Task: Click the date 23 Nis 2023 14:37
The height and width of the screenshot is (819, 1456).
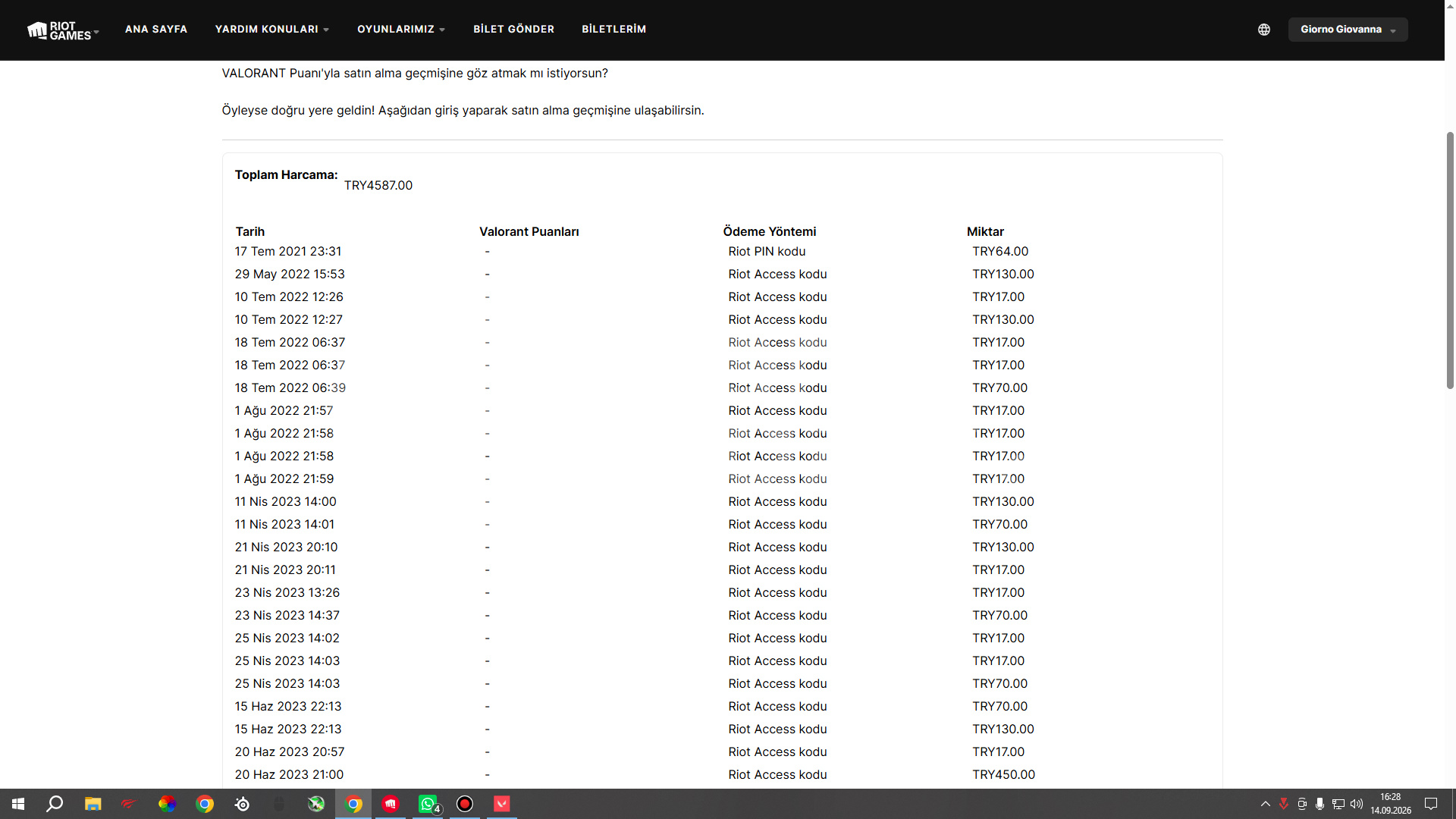Action: (x=287, y=616)
